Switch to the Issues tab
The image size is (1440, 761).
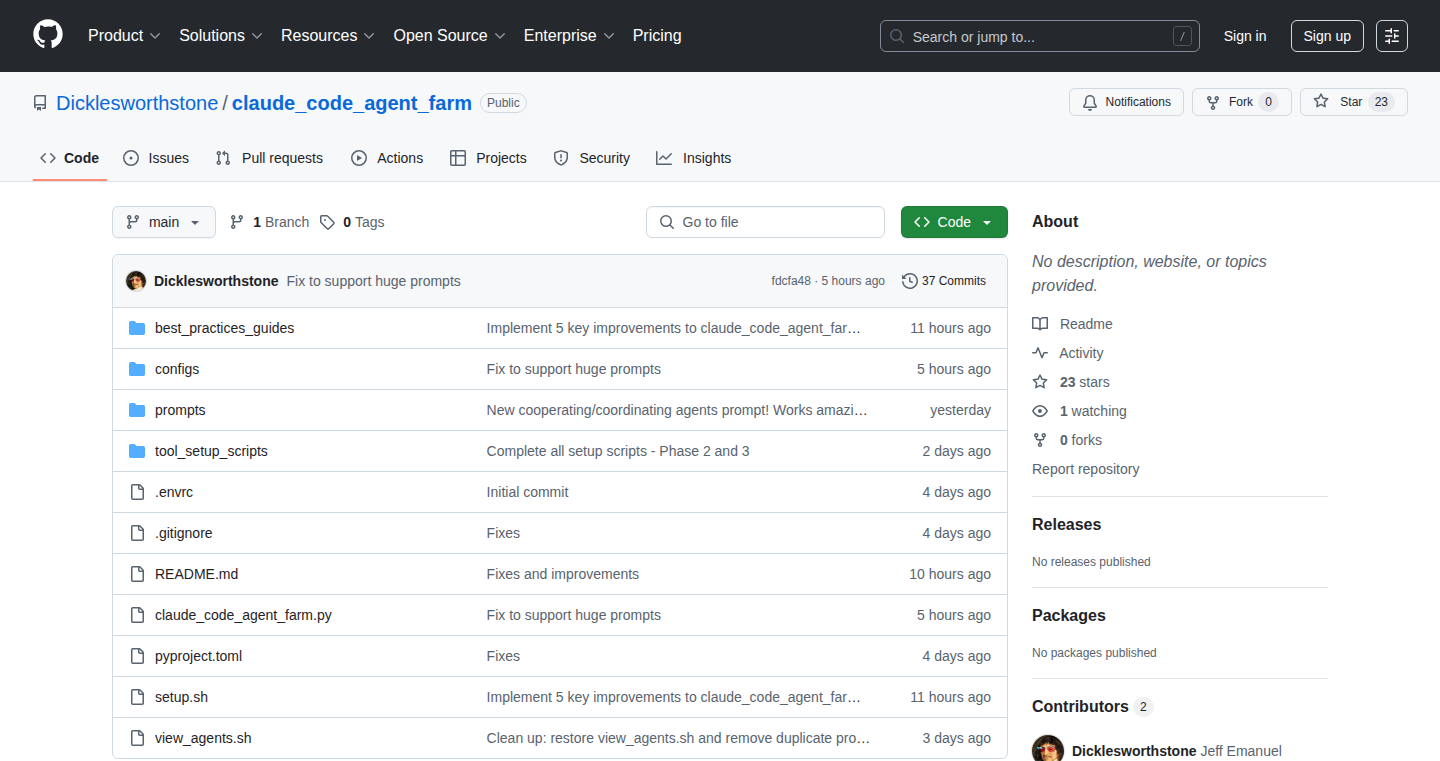pyautogui.click(x=156, y=158)
